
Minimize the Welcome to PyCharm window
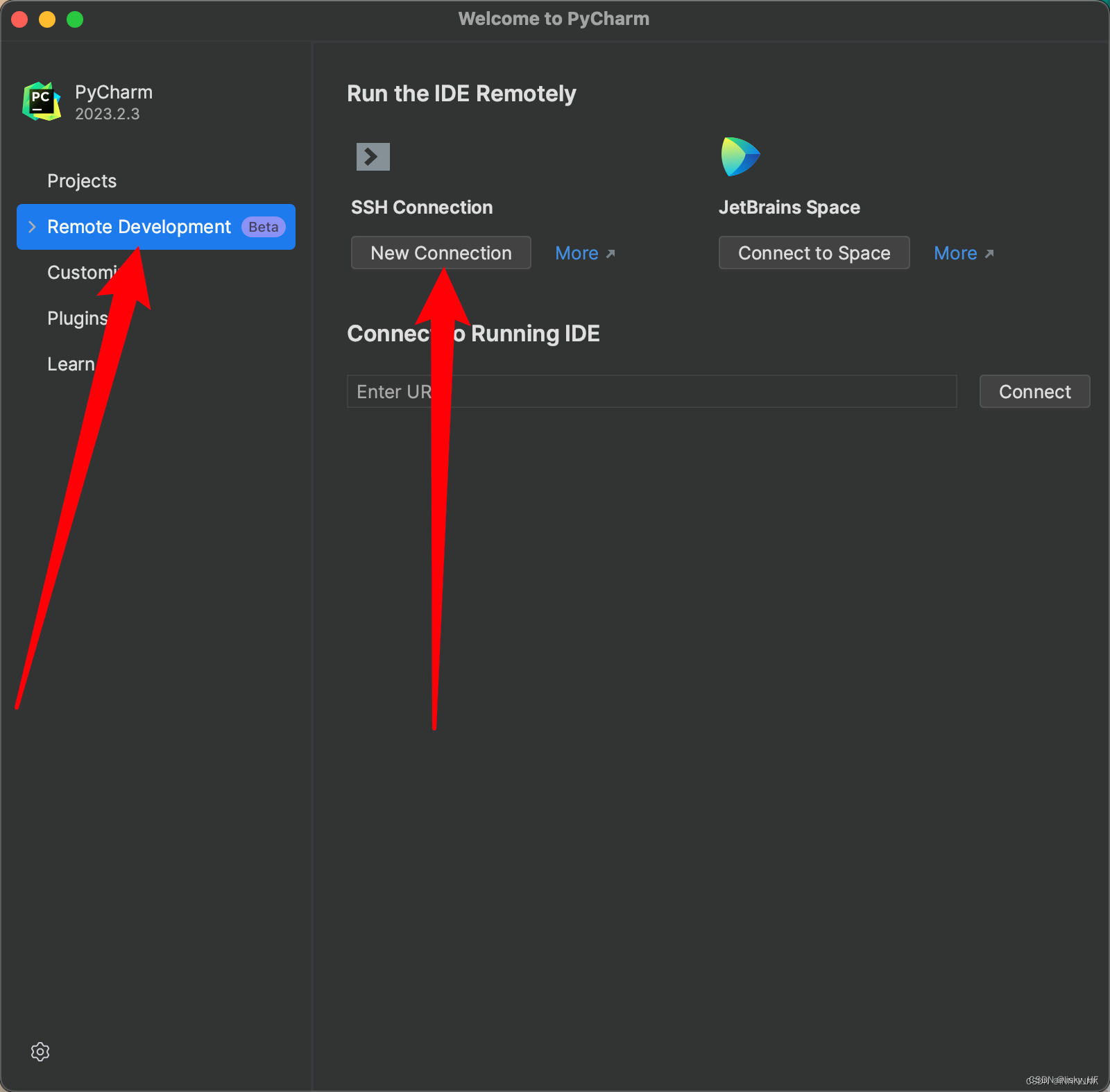coord(47,19)
